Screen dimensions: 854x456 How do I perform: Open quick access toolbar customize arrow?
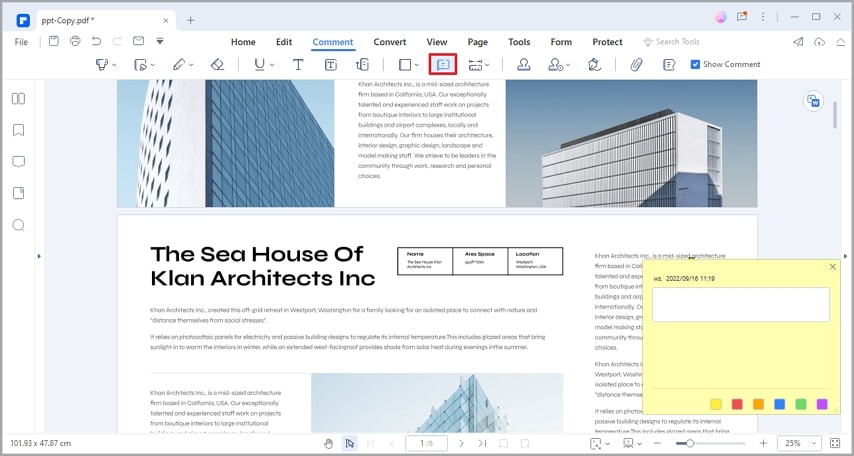(160, 41)
